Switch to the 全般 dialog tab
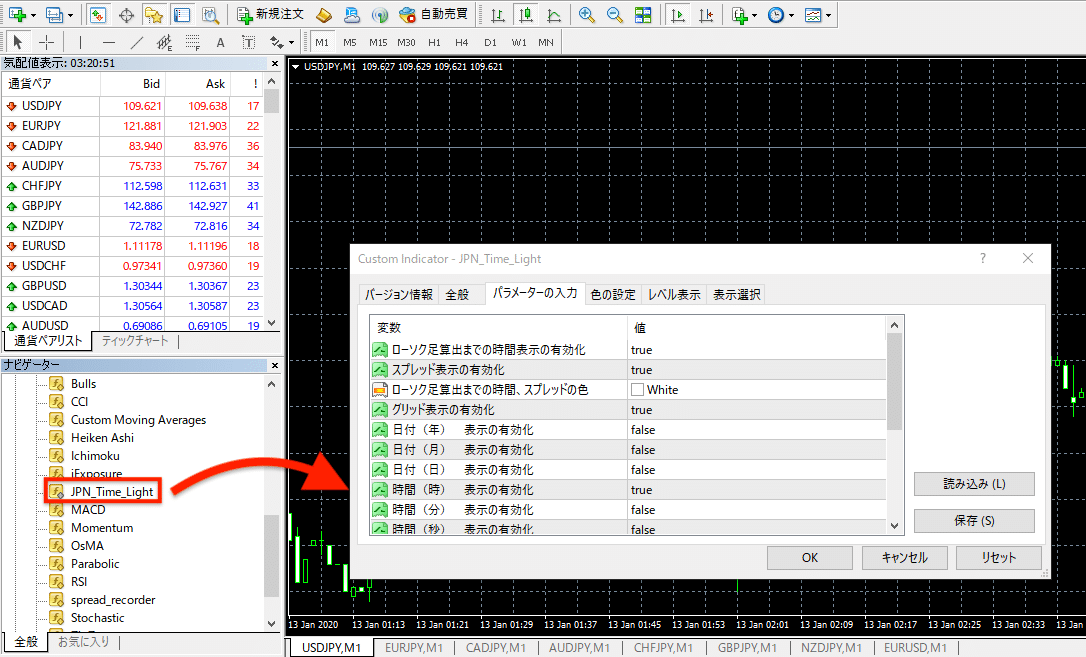 (456, 294)
